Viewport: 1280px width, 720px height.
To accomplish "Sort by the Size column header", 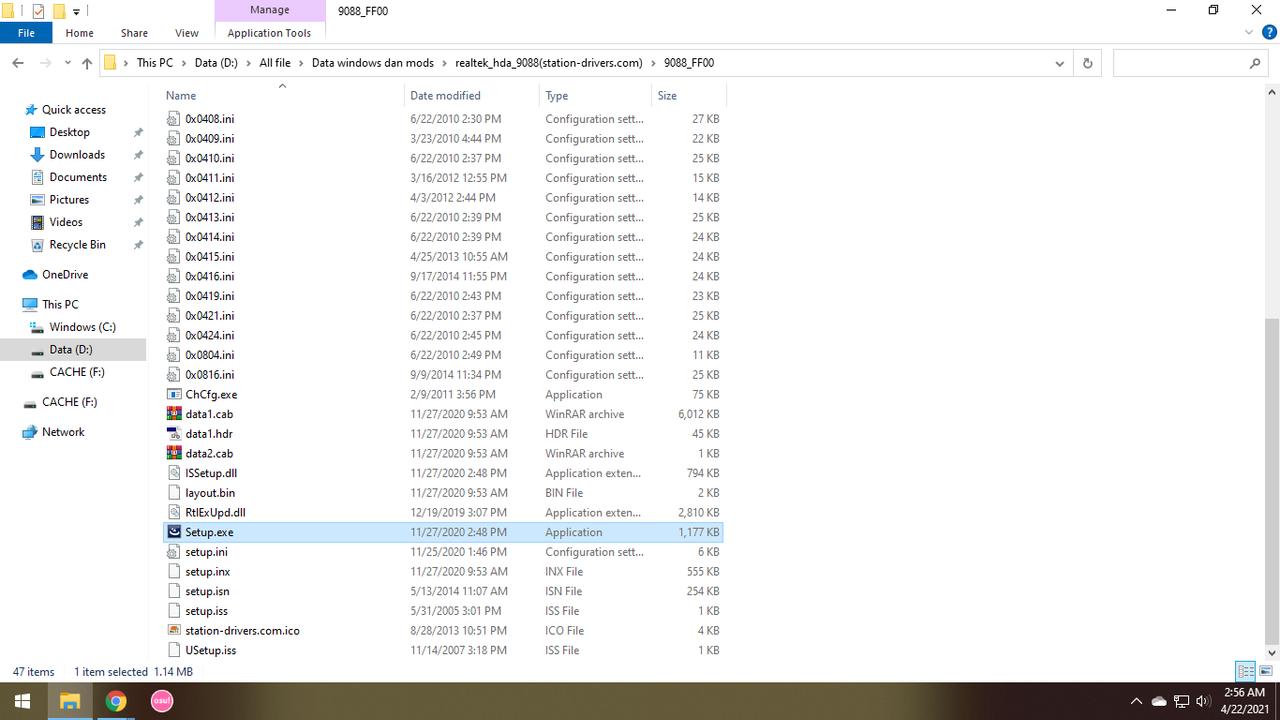I will click(x=688, y=96).
